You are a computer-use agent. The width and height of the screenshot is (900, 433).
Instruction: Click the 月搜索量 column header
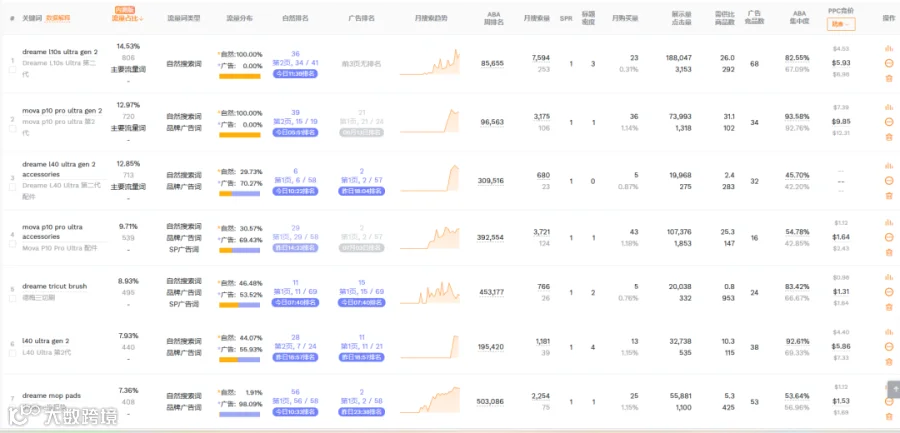click(537, 18)
